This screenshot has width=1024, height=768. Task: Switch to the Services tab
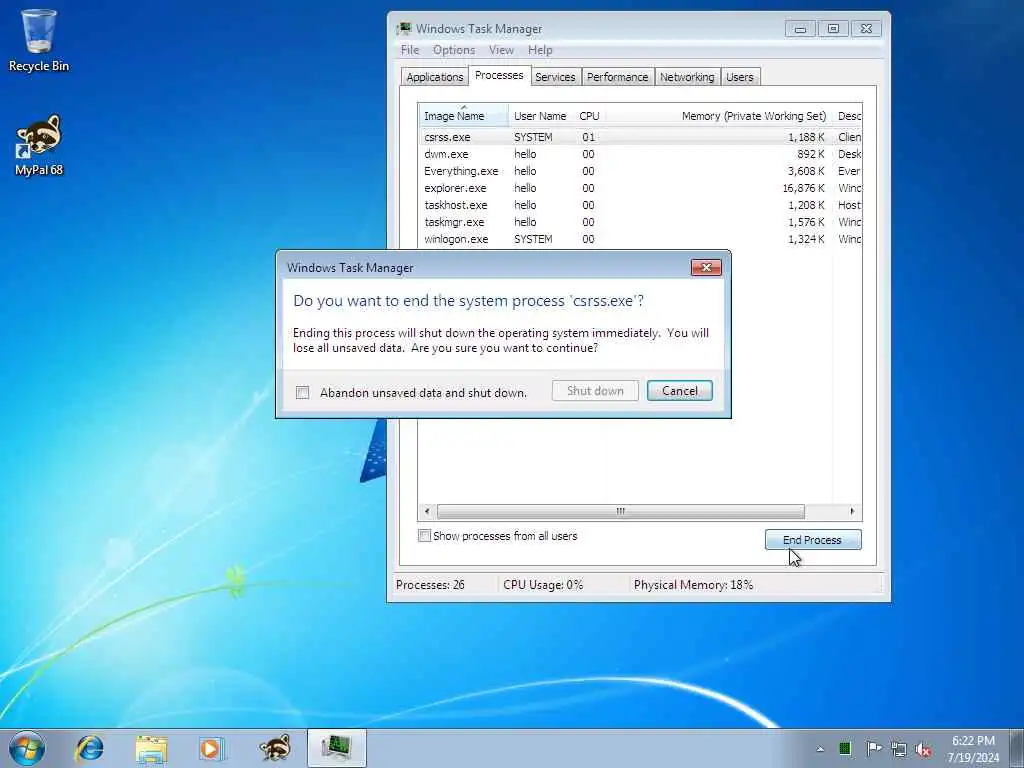[x=555, y=77]
